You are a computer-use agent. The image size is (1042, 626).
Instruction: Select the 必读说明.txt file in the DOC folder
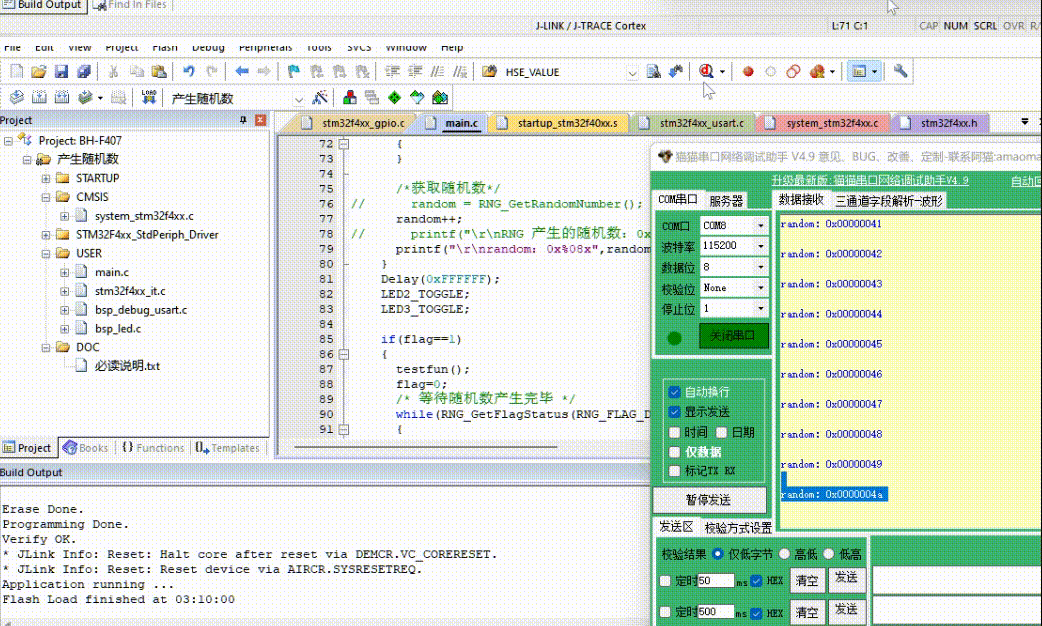pyautogui.click(x=127, y=365)
